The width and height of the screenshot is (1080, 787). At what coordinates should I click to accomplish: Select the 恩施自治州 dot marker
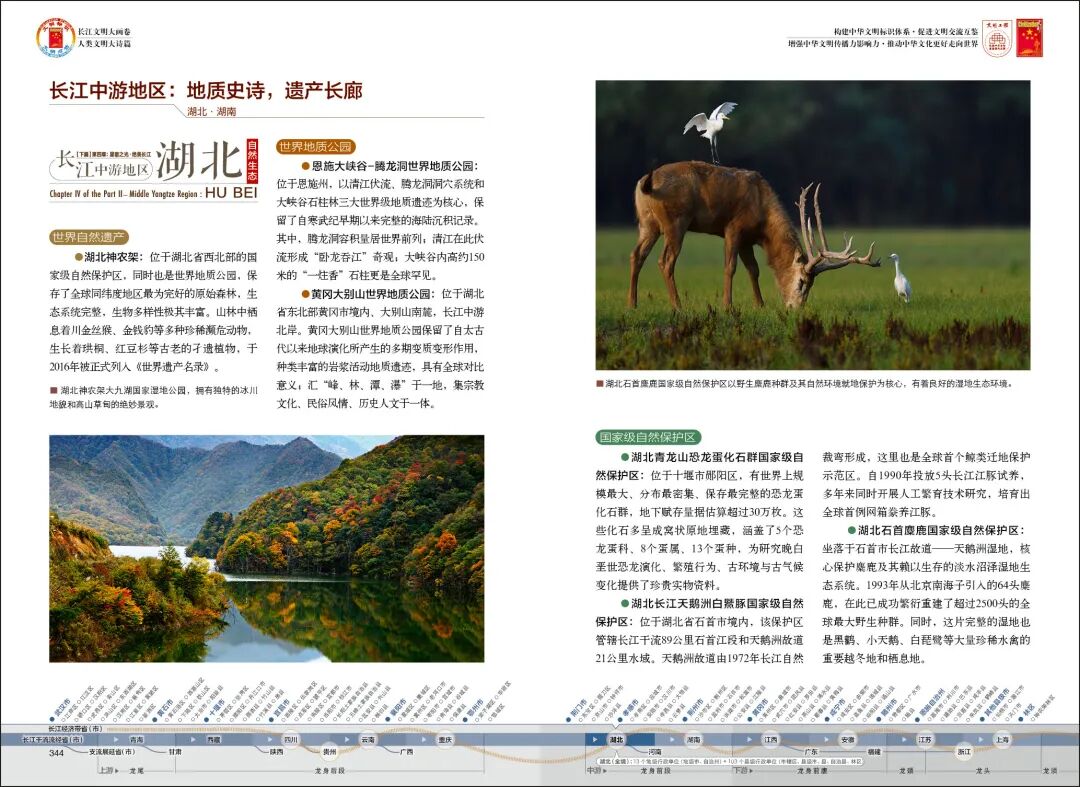pos(917,719)
